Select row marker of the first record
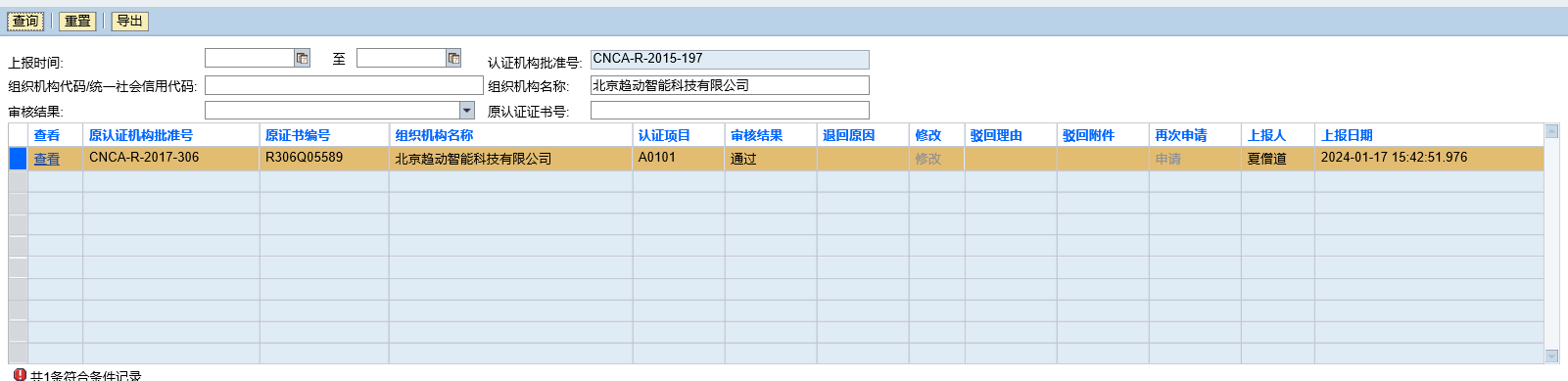Image resolution: width=1568 pixels, height=381 pixels. tap(18, 159)
